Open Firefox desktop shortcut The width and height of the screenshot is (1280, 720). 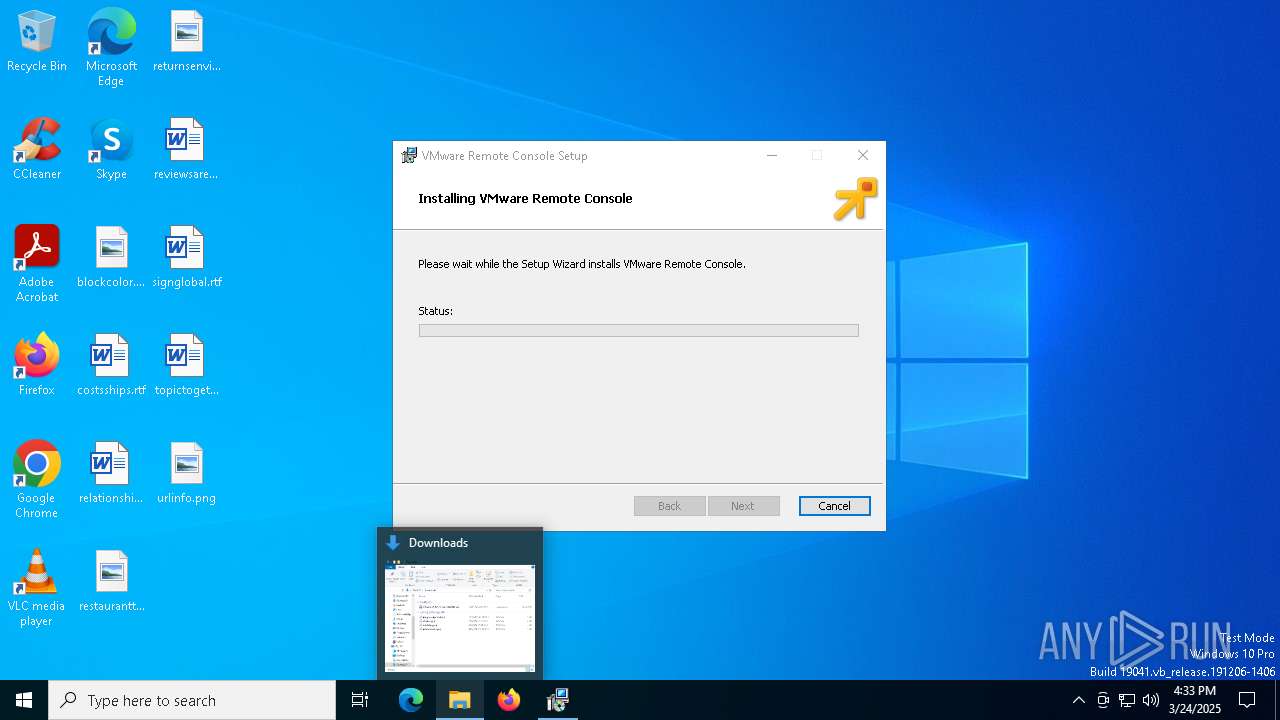coord(37,366)
